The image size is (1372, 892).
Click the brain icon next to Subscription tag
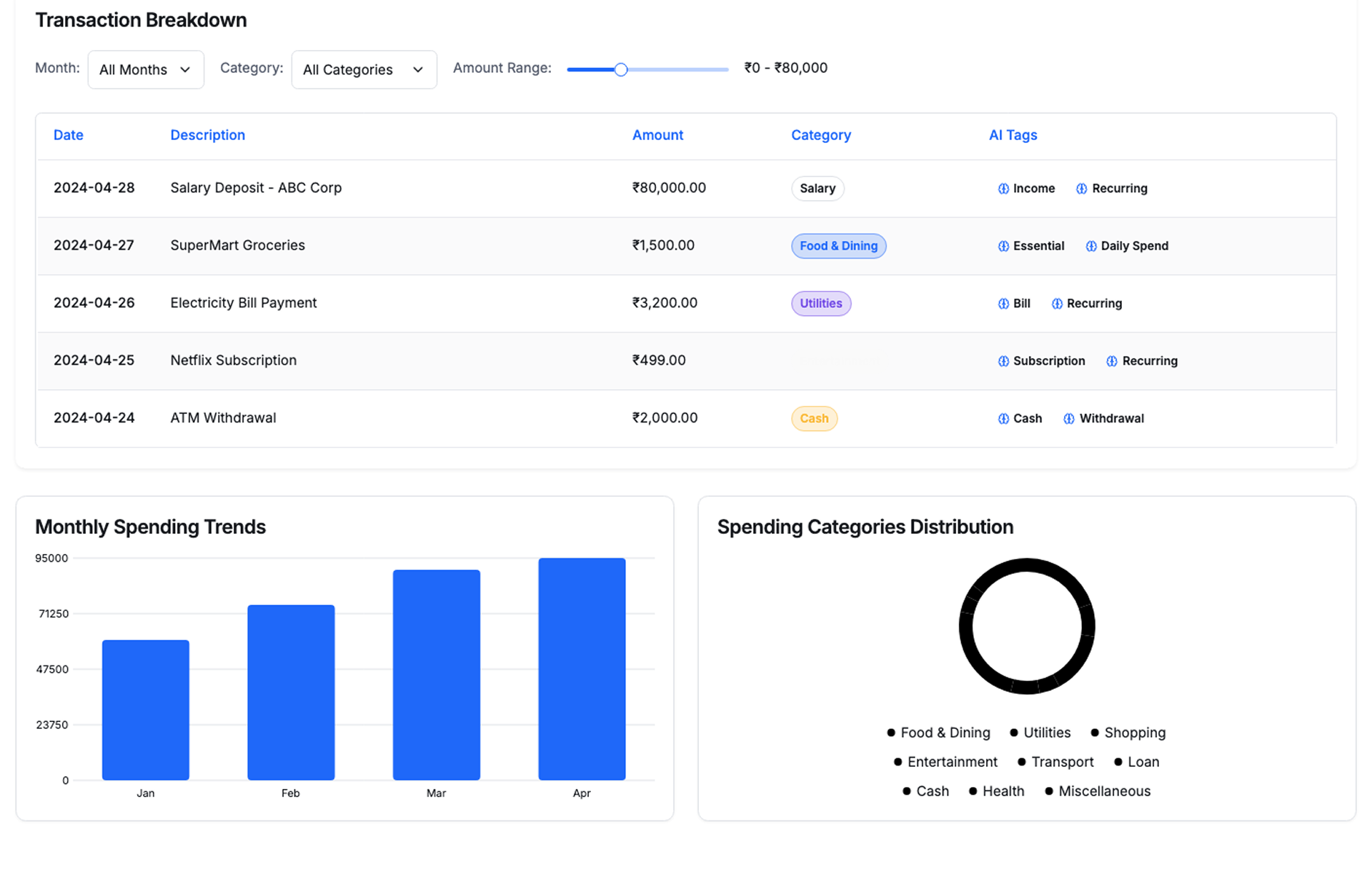[1003, 361]
